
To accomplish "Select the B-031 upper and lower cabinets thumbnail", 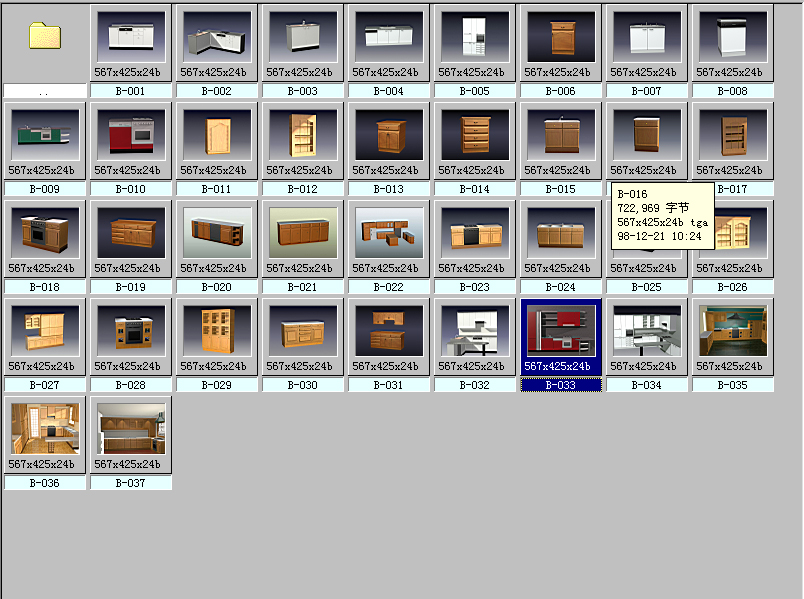I will point(389,331).
